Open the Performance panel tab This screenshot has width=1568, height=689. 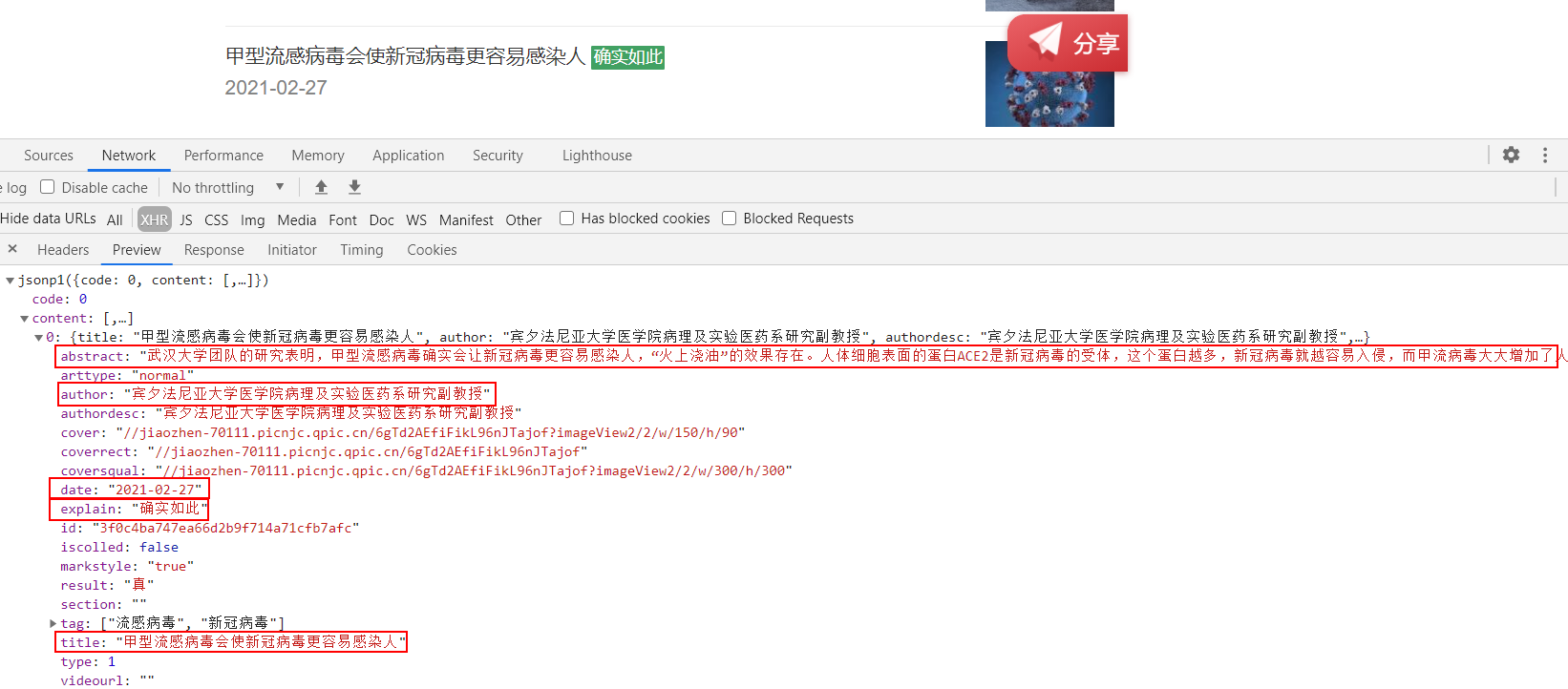pyautogui.click(x=223, y=156)
